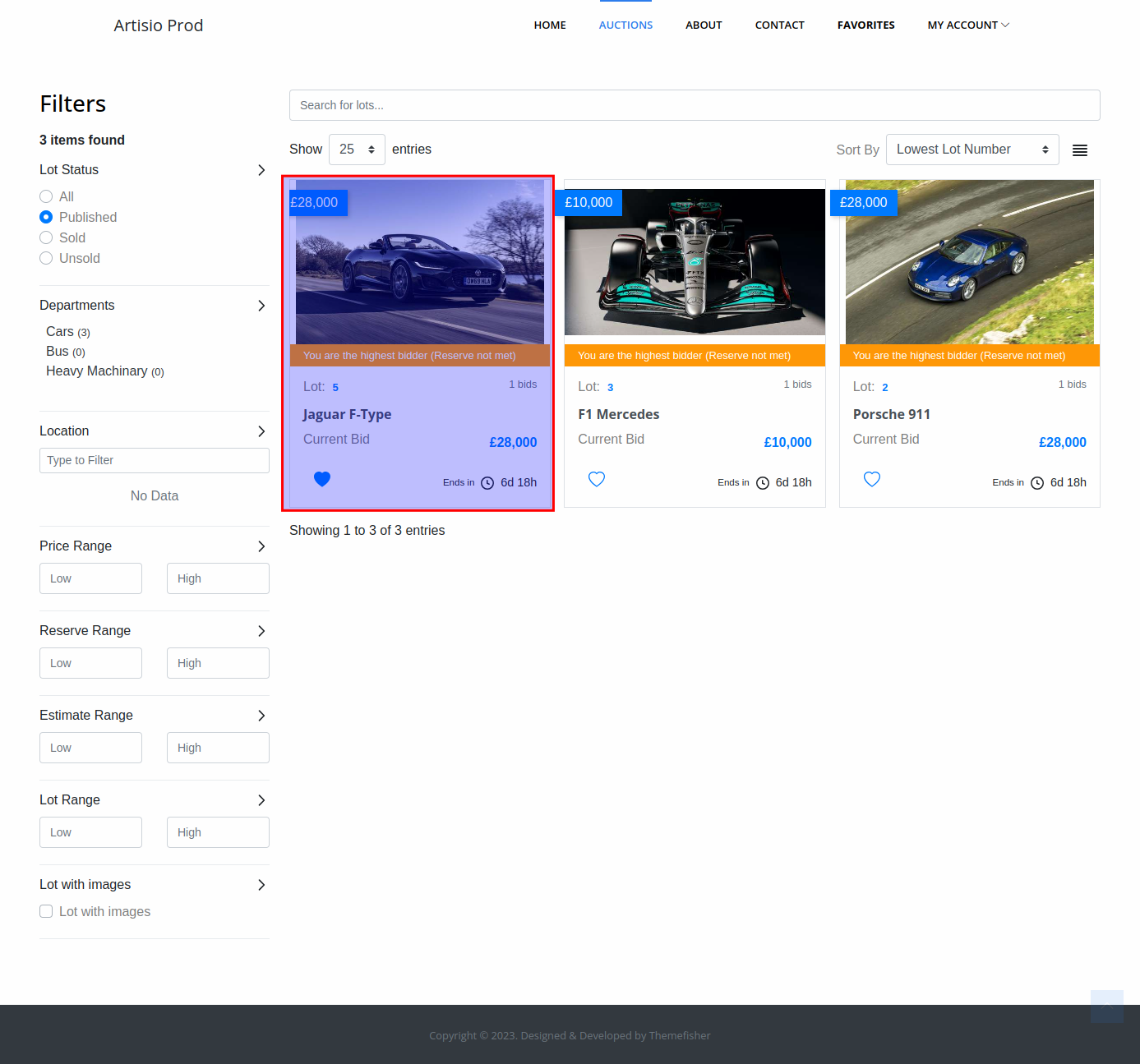Click Showing 1 to 3 of 3 entries

[x=367, y=531]
